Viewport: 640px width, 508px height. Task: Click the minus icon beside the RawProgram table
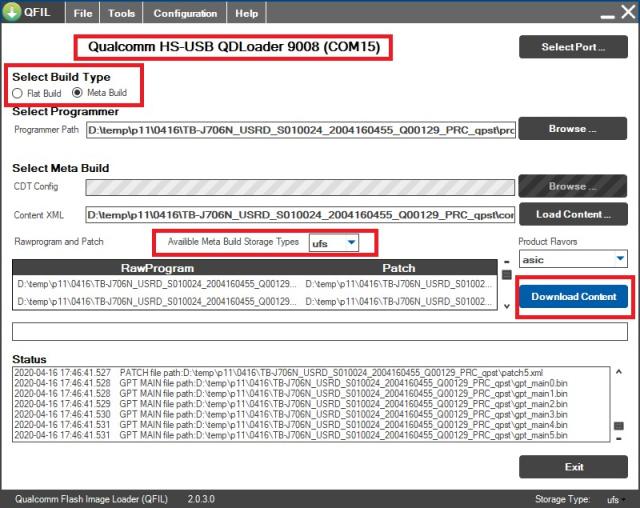pos(507,262)
